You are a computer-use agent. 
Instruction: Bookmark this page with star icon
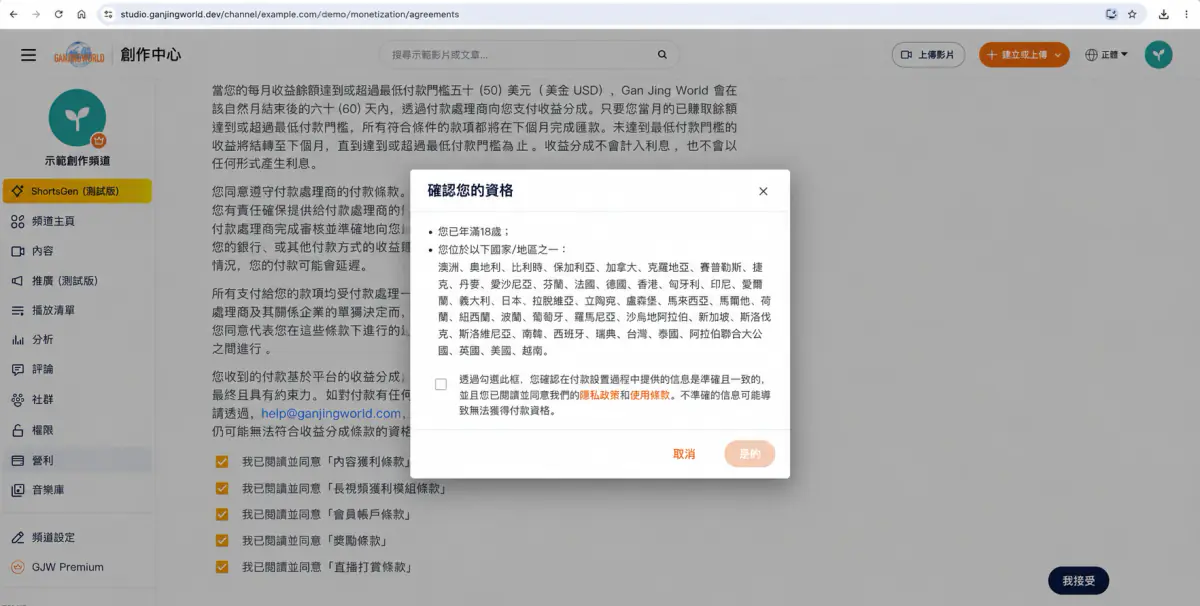[1132, 14]
